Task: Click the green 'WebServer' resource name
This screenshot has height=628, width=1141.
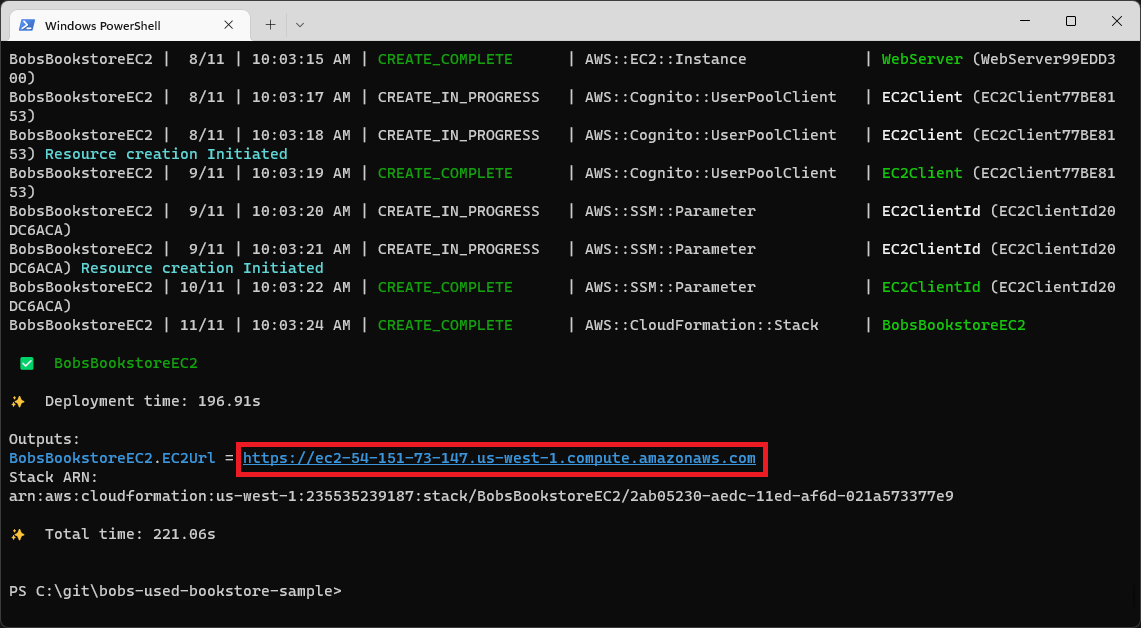Action: tap(922, 59)
